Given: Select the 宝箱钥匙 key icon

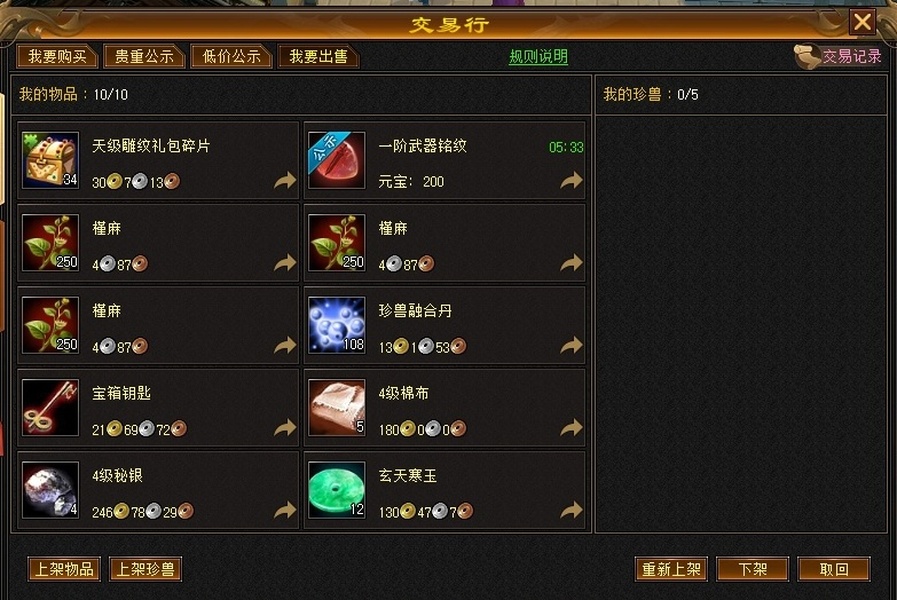Looking at the screenshot, I should pos(50,407).
